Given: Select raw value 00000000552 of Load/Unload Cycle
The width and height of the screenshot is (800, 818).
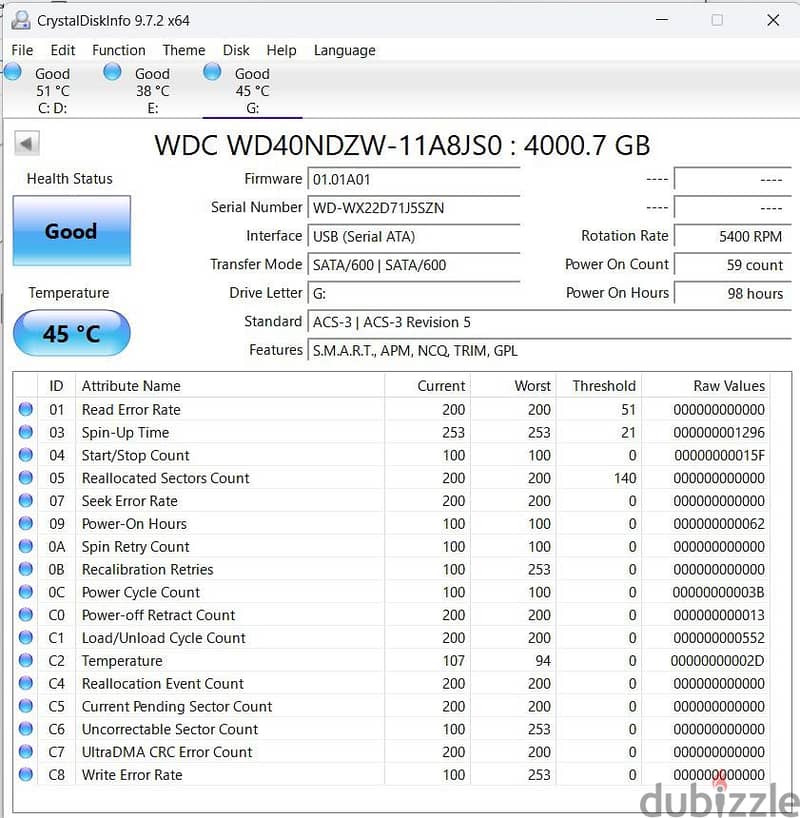Looking at the screenshot, I should coord(719,638).
